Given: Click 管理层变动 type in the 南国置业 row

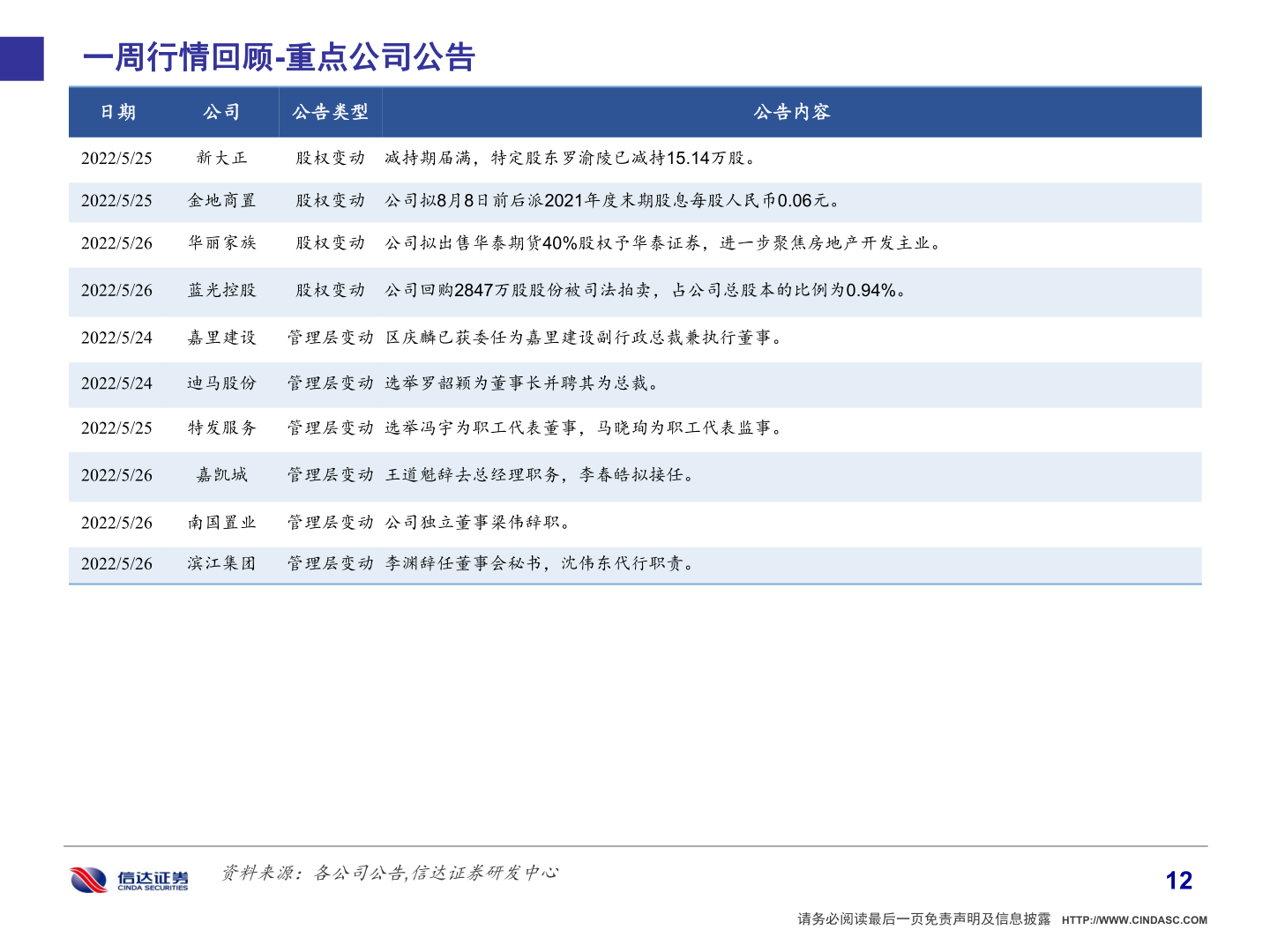Looking at the screenshot, I should pos(331,523).
